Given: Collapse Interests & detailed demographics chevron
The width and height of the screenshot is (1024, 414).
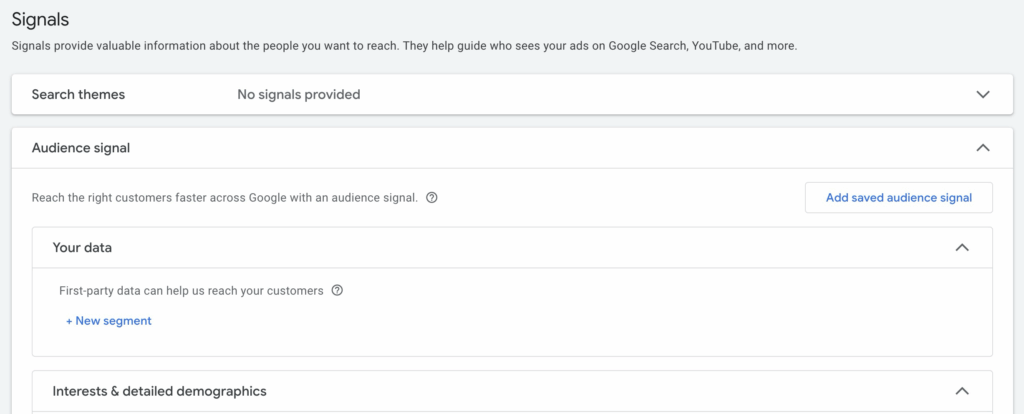Looking at the screenshot, I should pyautogui.click(x=962, y=391).
